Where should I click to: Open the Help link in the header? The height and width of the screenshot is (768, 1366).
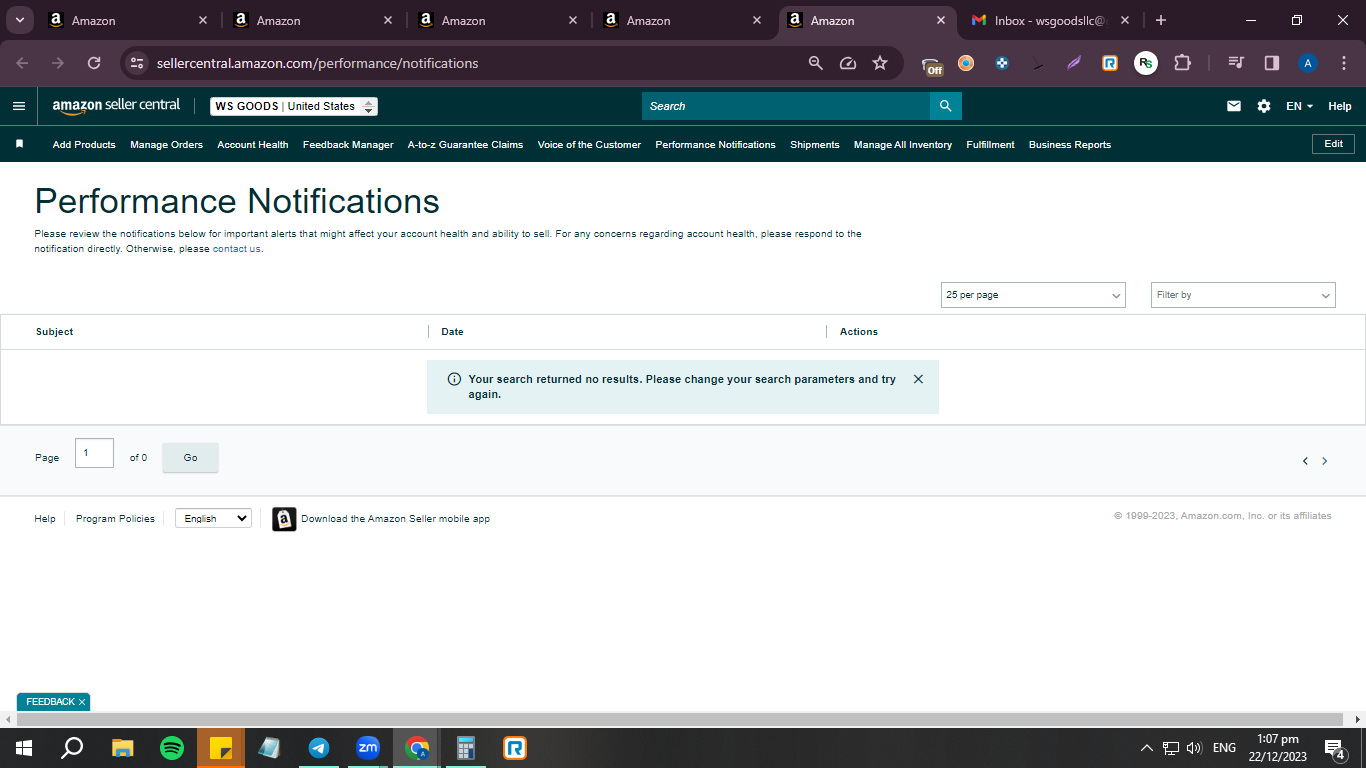(x=1340, y=106)
